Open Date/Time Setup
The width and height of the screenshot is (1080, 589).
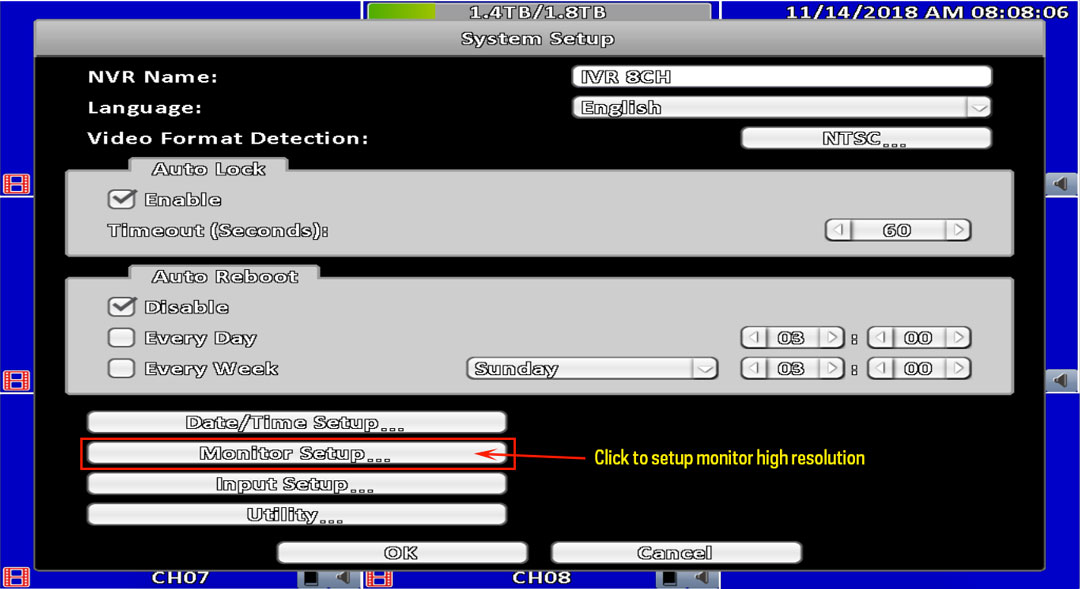(x=297, y=422)
